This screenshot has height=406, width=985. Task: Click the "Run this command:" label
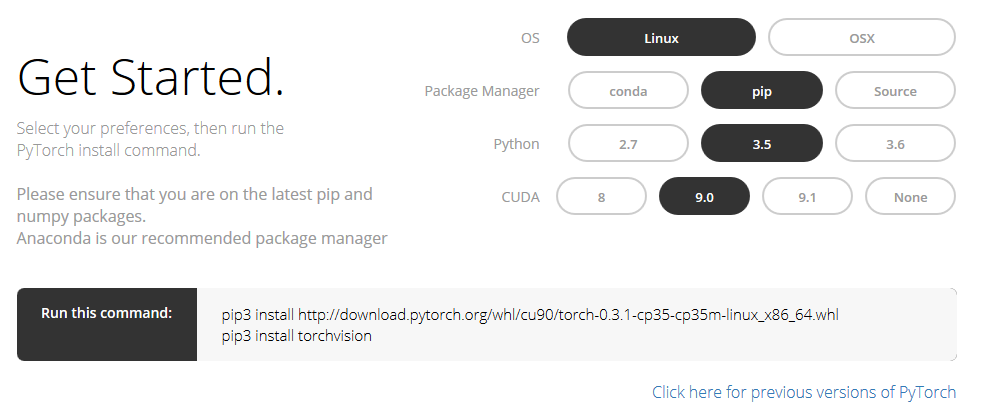(107, 313)
